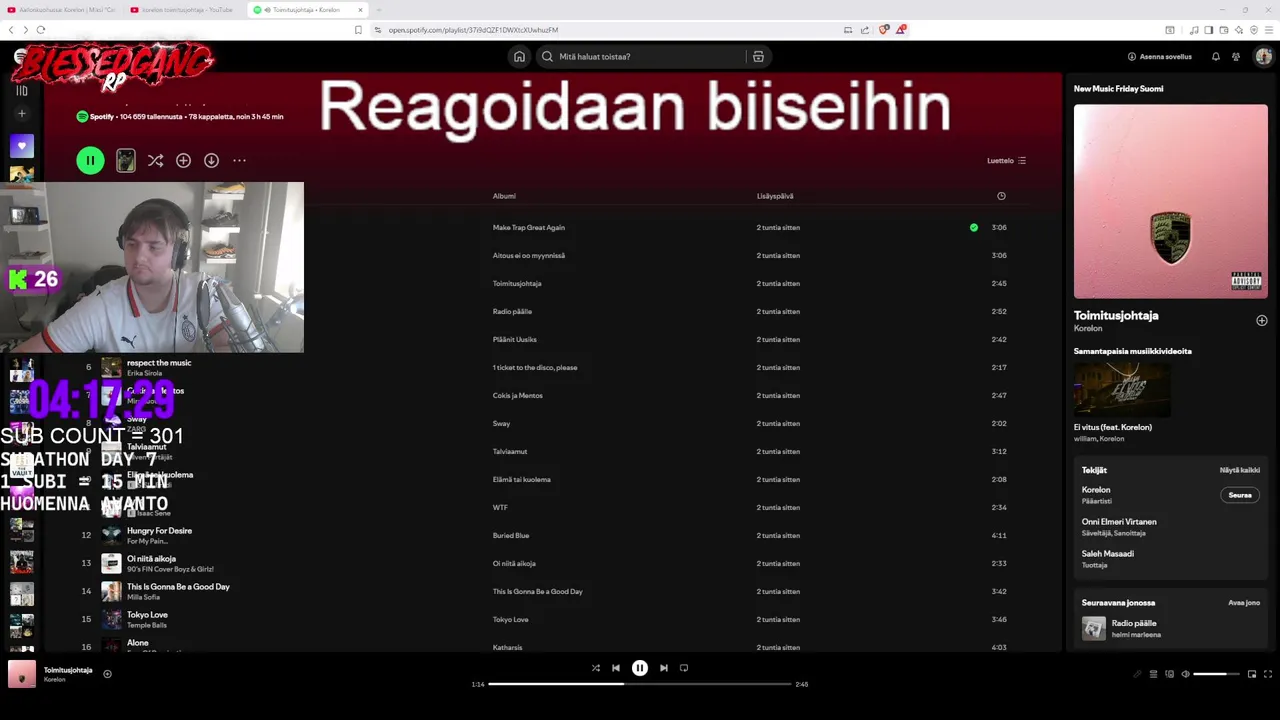Click the browser back arrow
The image size is (1280, 720).
12,30
